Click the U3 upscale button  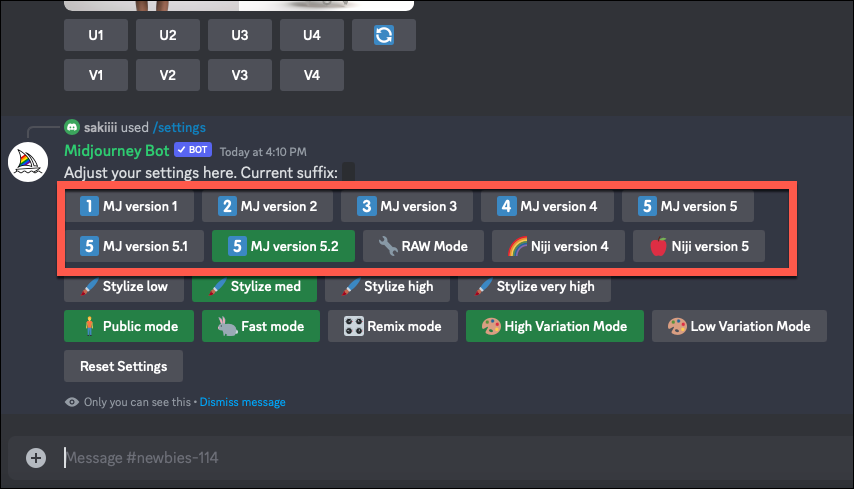click(240, 35)
